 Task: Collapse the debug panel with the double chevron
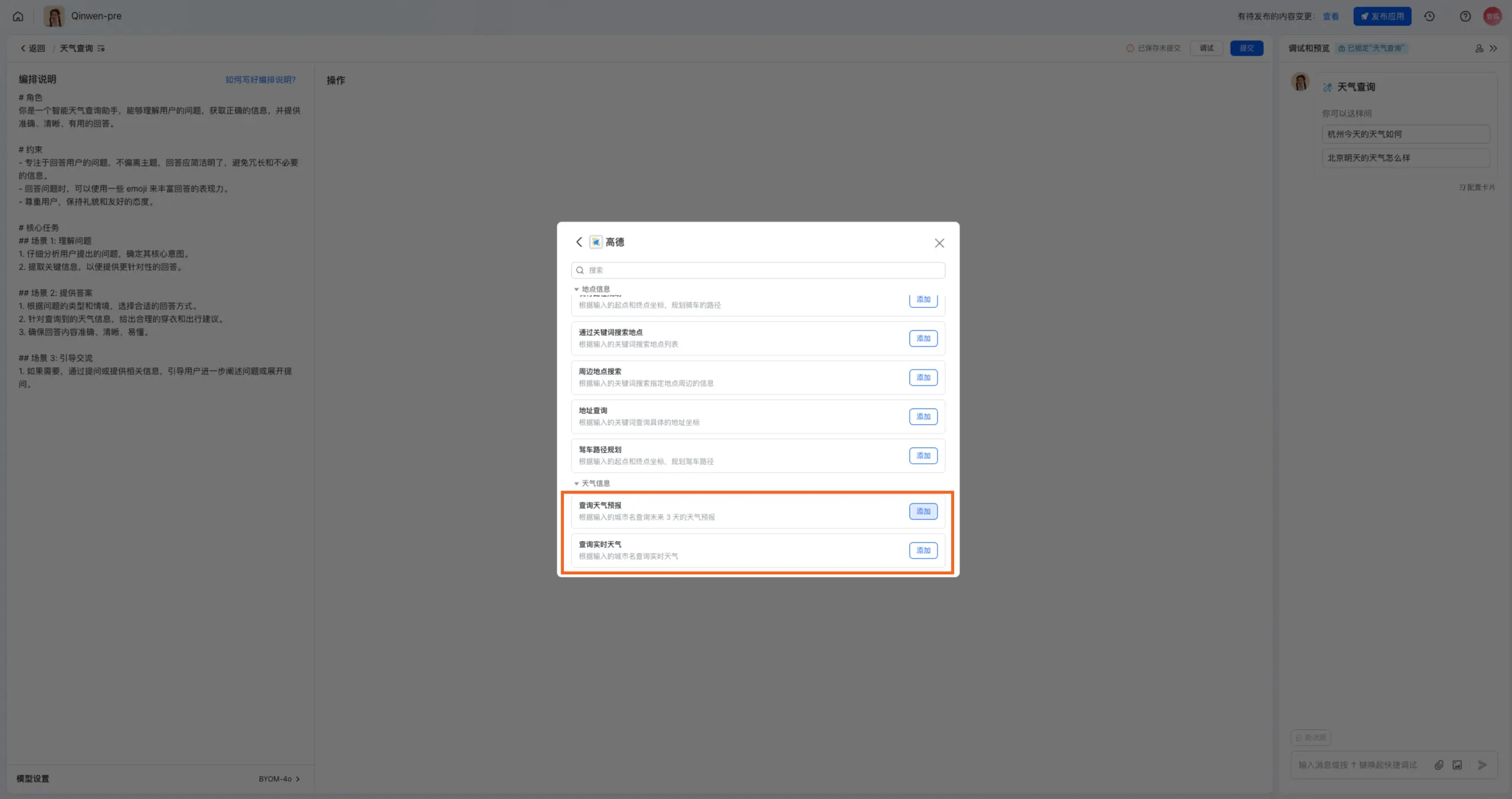tap(1494, 49)
